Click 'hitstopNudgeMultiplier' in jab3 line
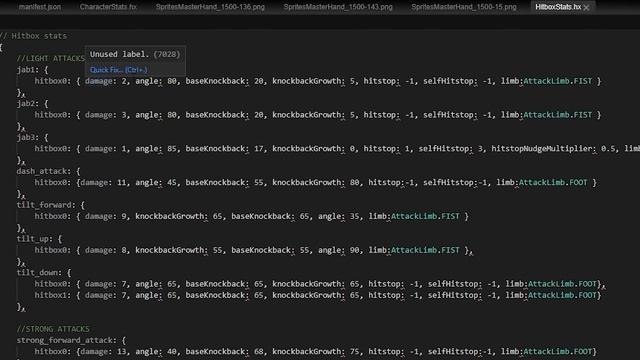Screen dimensions: 640x360 click(x=542, y=149)
